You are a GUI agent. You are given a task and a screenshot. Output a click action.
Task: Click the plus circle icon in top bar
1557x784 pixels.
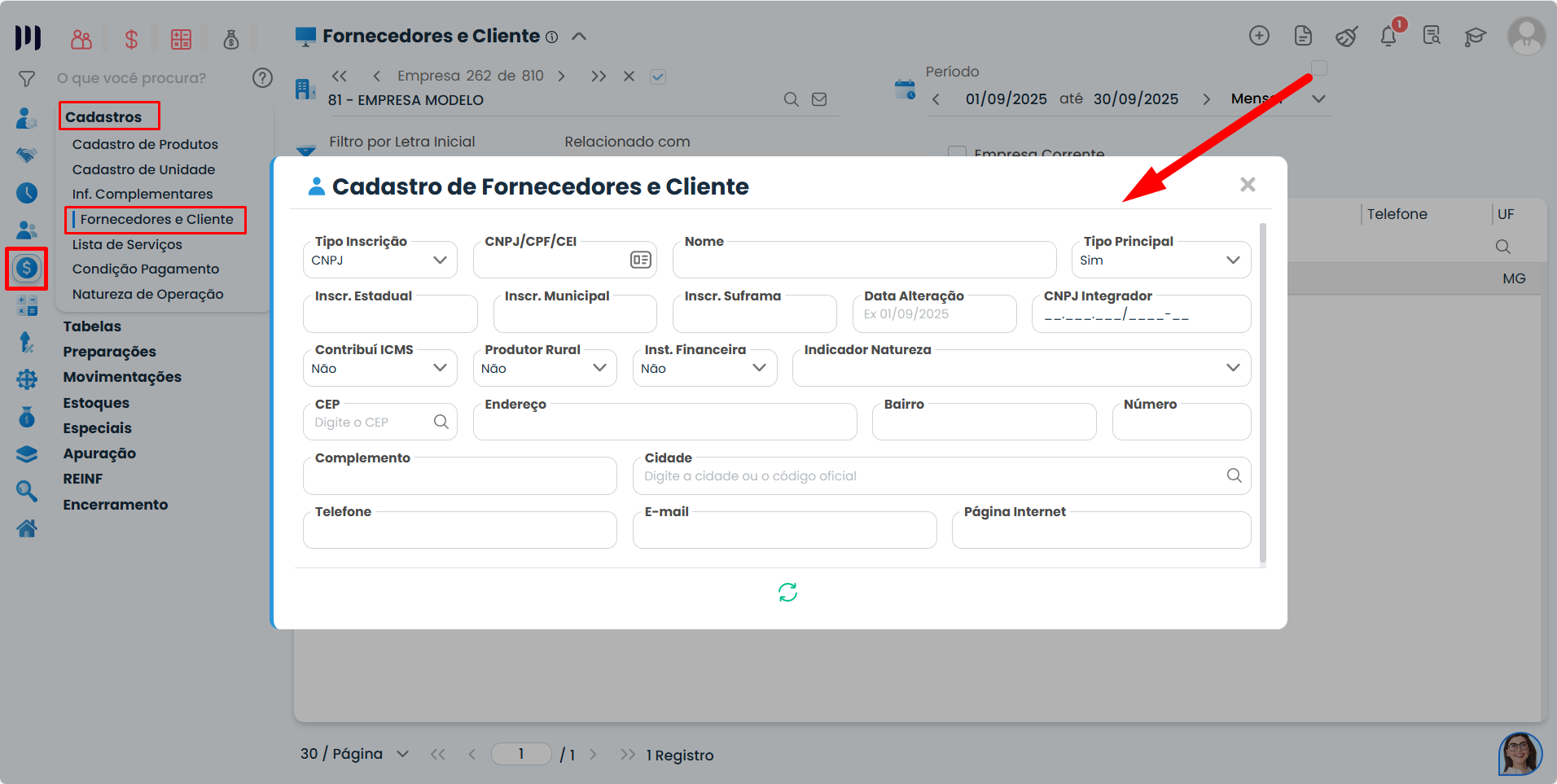click(1259, 36)
